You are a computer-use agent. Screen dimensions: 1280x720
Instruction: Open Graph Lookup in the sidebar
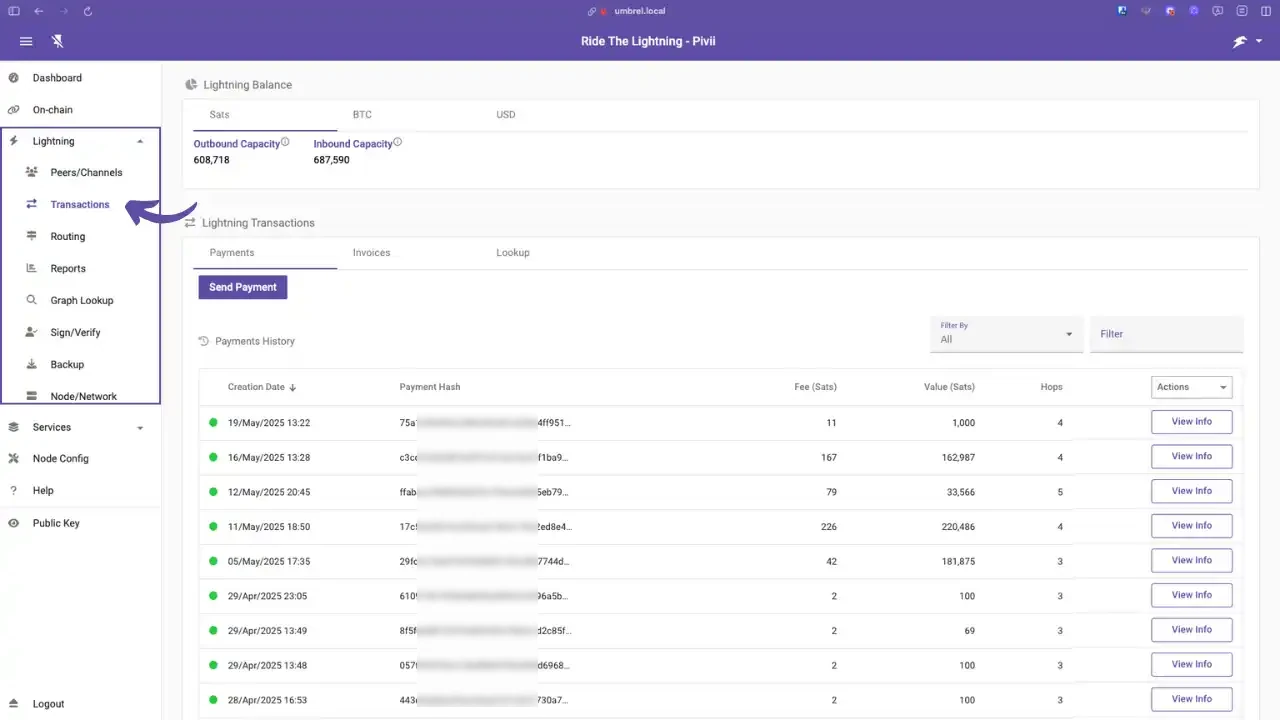point(82,301)
